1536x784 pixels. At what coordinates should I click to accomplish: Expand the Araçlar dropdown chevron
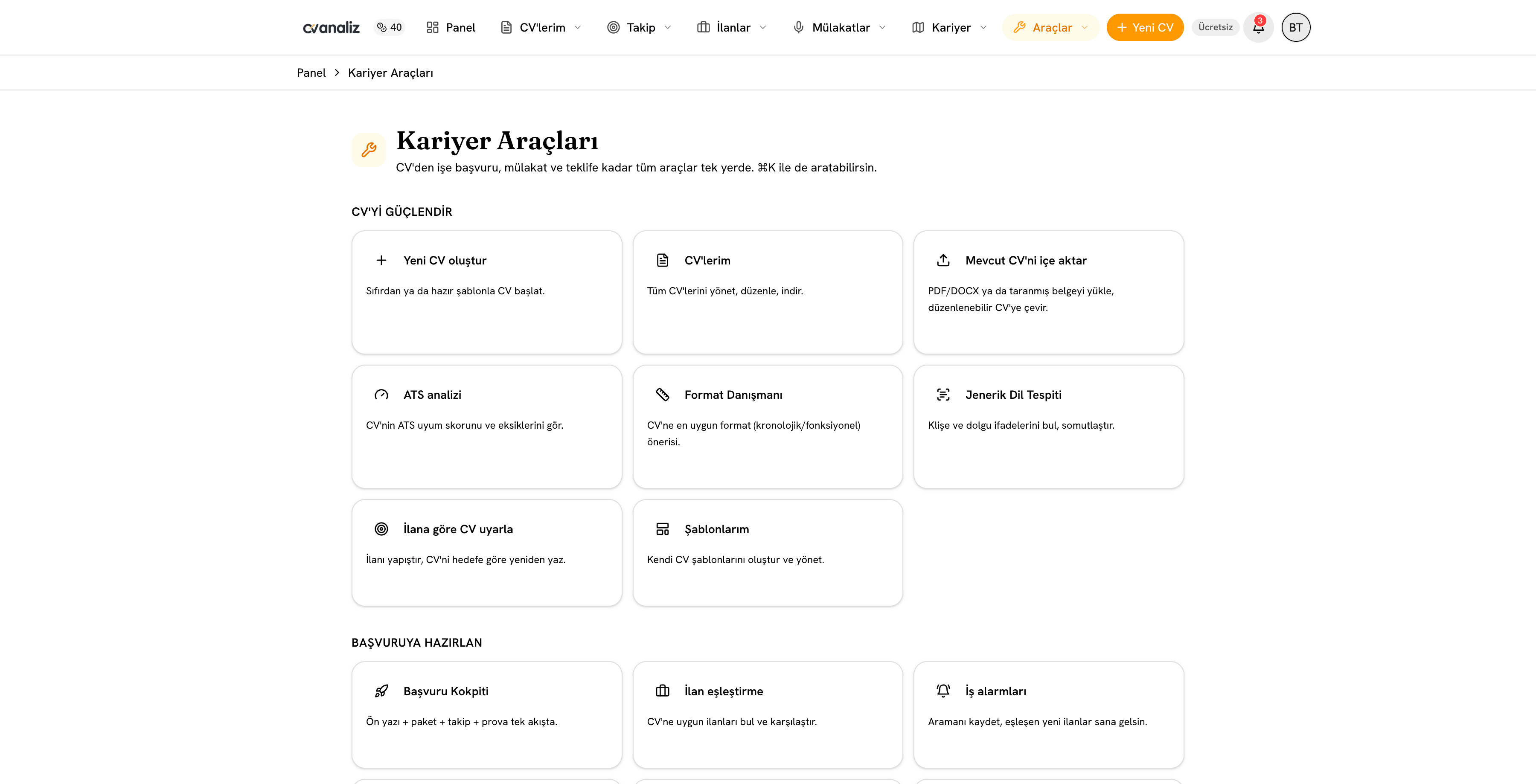point(1085,27)
